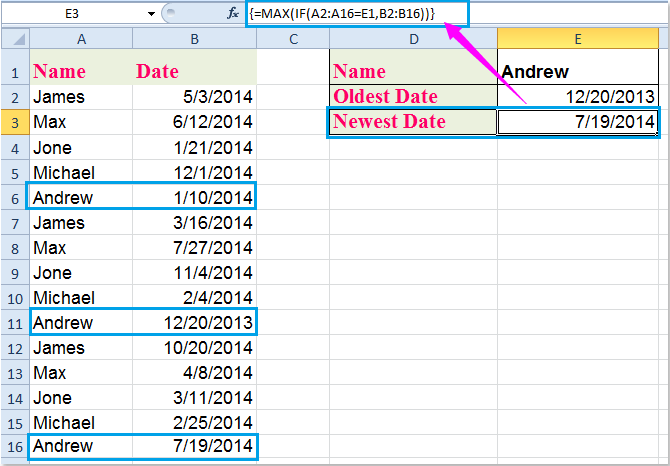Viewport: 670px width, 466px height.
Task: Select cell with date 10/20/2014
Action: [194, 347]
